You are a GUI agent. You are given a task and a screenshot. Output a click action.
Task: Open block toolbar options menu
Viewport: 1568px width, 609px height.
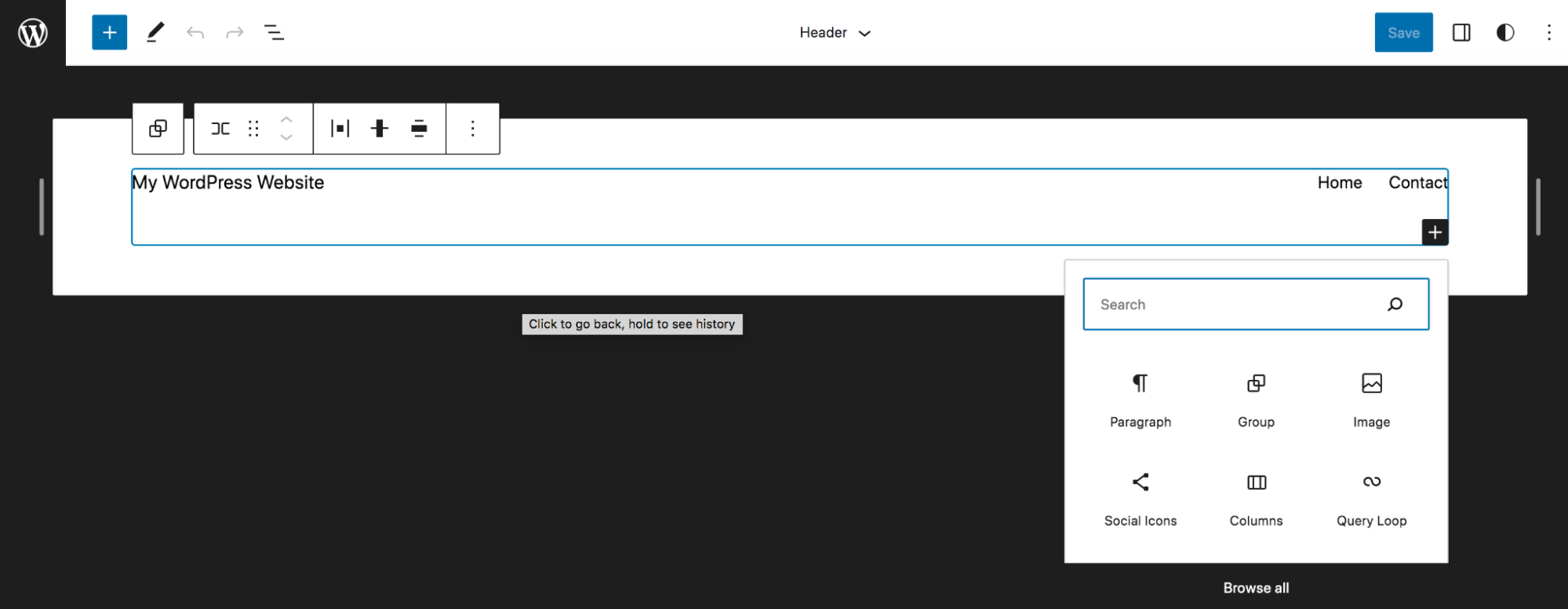472,129
